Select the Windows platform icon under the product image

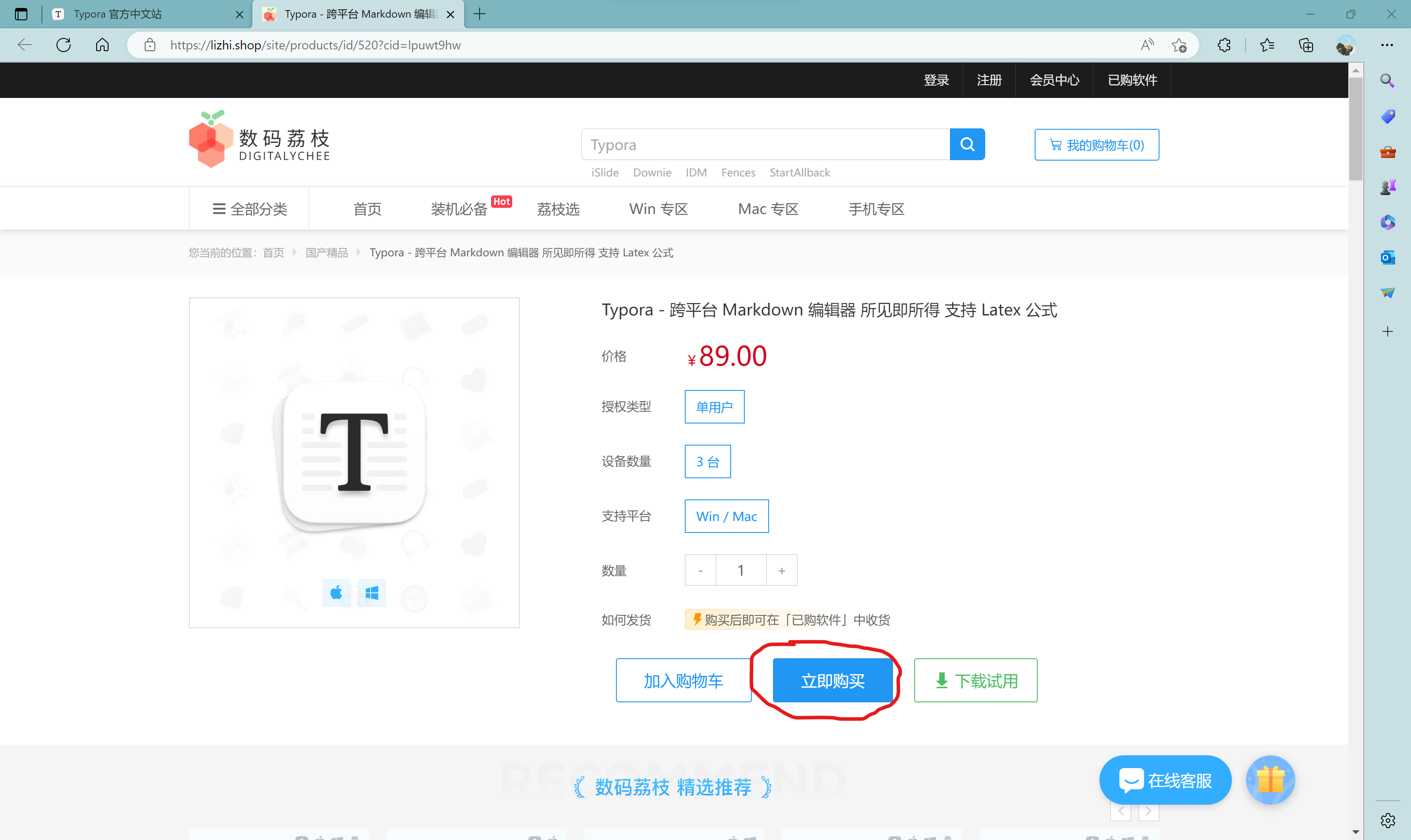[372, 592]
